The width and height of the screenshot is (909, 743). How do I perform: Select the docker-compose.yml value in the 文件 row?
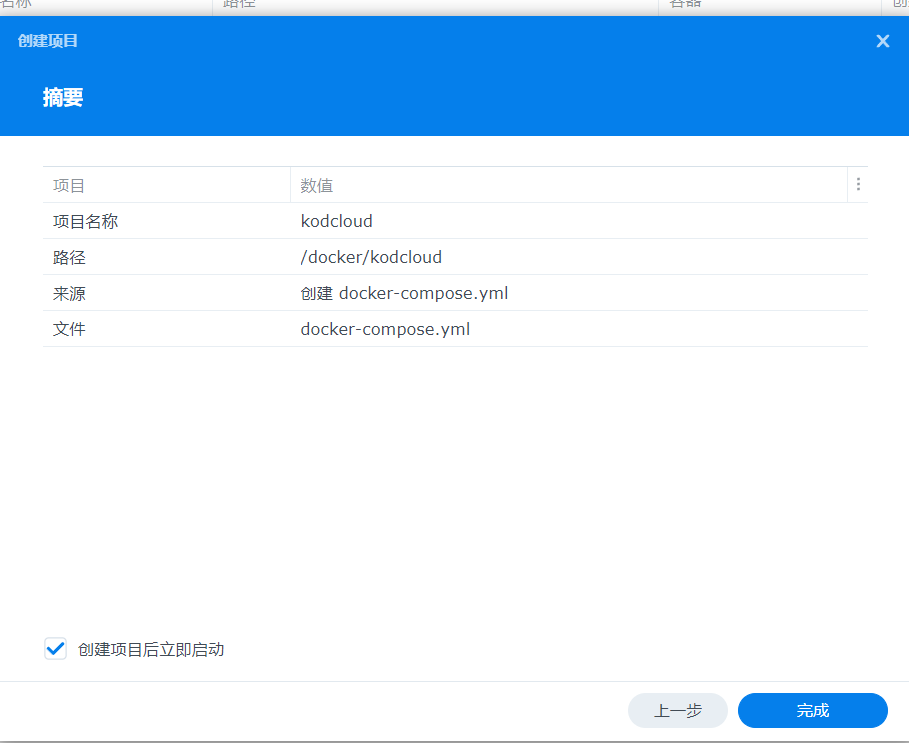(385, 329)
